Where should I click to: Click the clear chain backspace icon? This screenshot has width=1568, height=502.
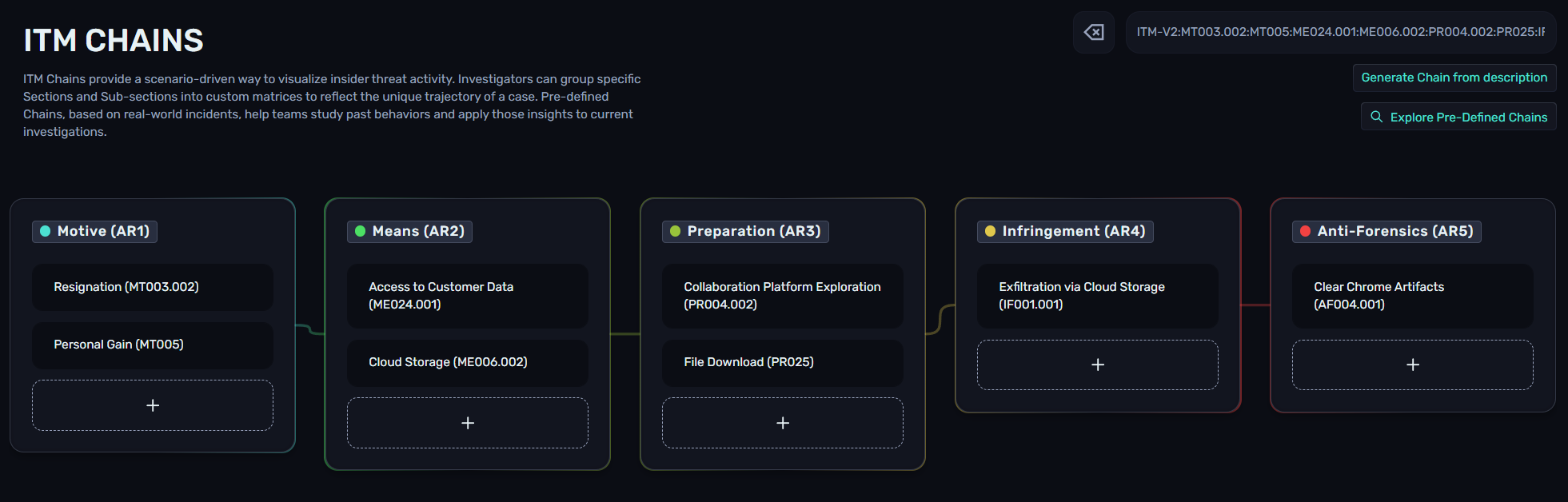1093,32
